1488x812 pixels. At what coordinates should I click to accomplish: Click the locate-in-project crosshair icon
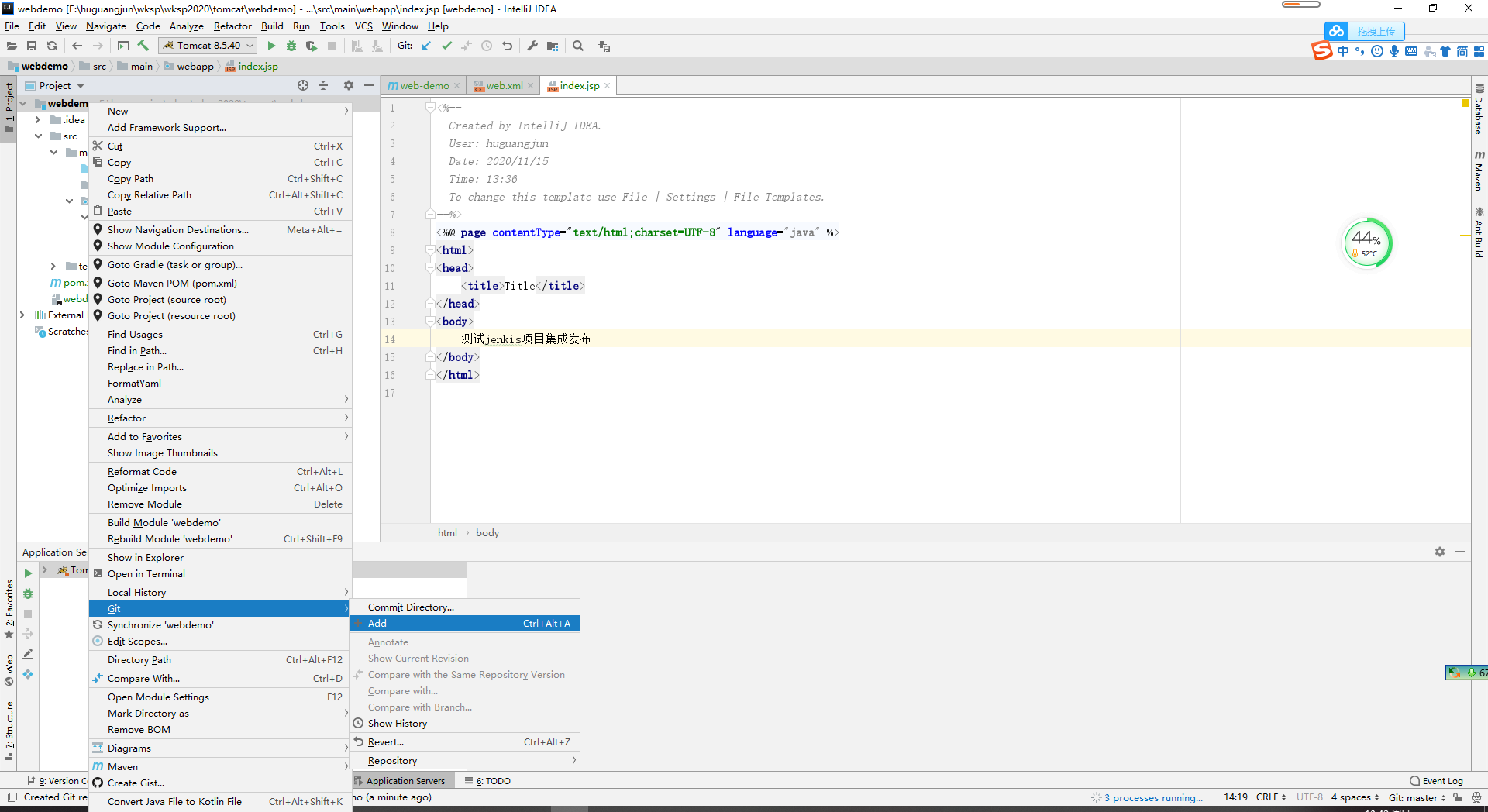303,85
